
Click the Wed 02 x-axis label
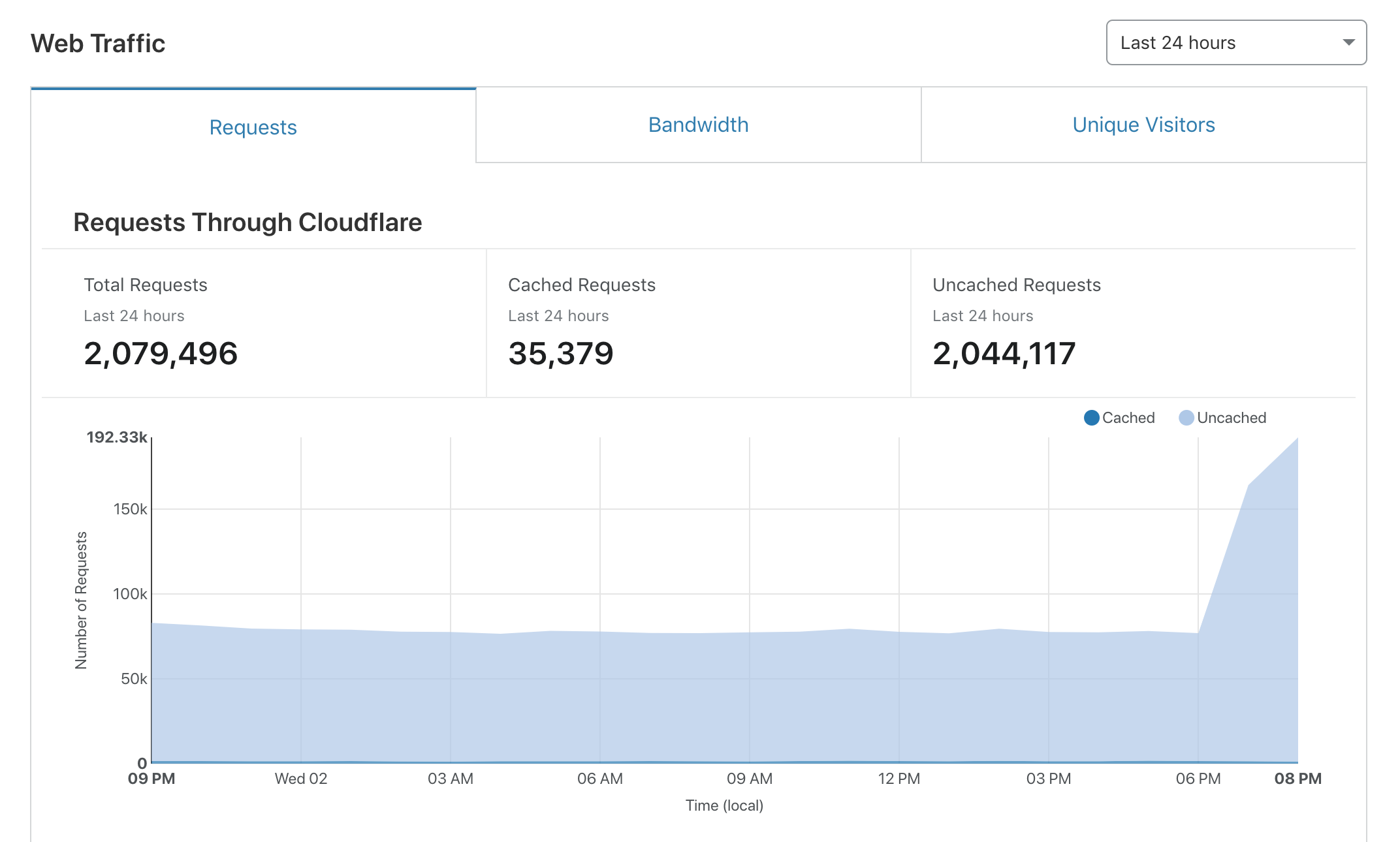point(301,779)
